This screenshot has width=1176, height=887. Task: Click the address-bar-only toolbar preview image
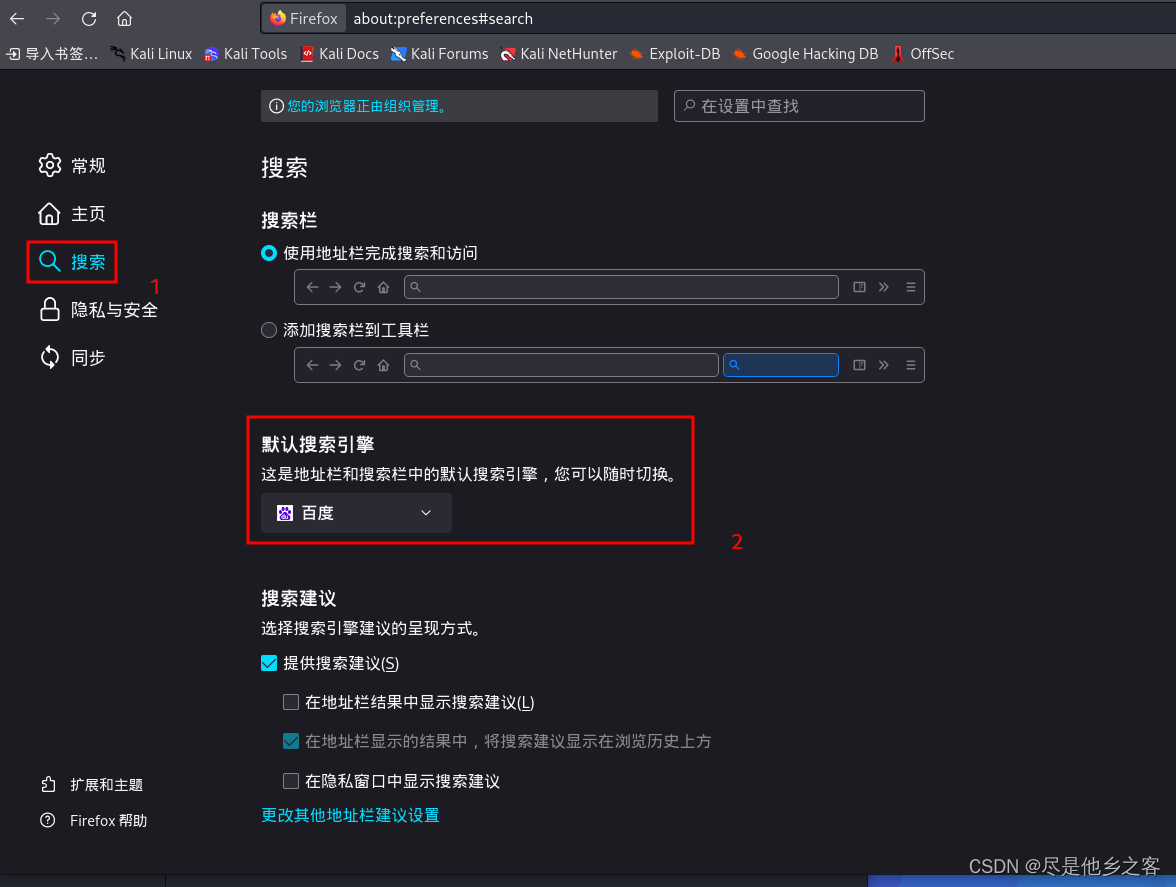point(609,287)
